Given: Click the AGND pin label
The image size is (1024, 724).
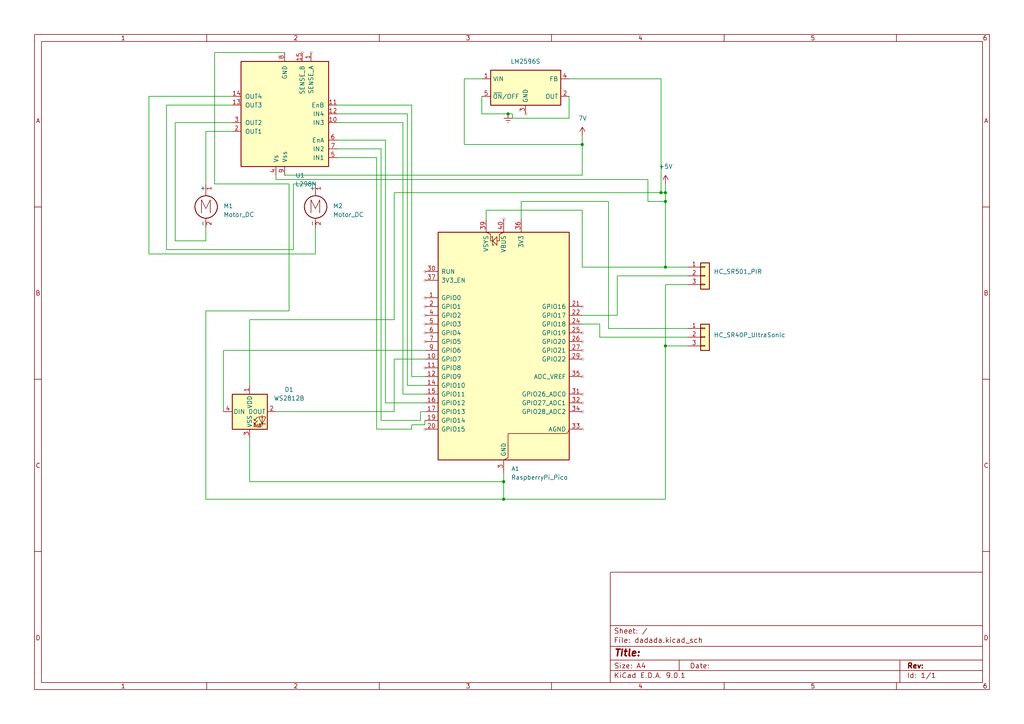Looking at the screenshot, I should pyautogui.click(x=557, y=430).
